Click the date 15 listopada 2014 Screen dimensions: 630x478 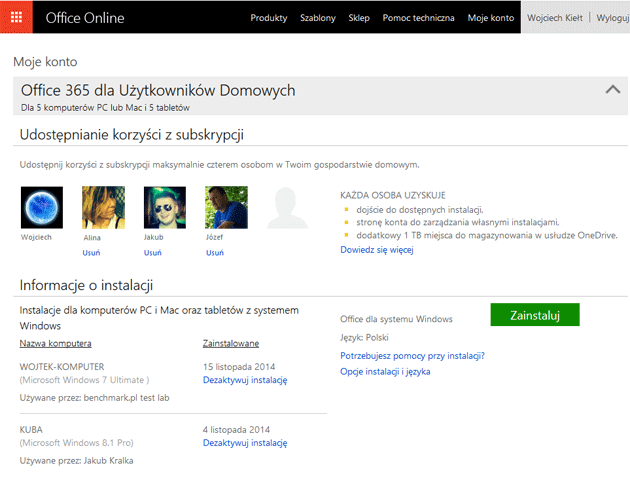239,367
